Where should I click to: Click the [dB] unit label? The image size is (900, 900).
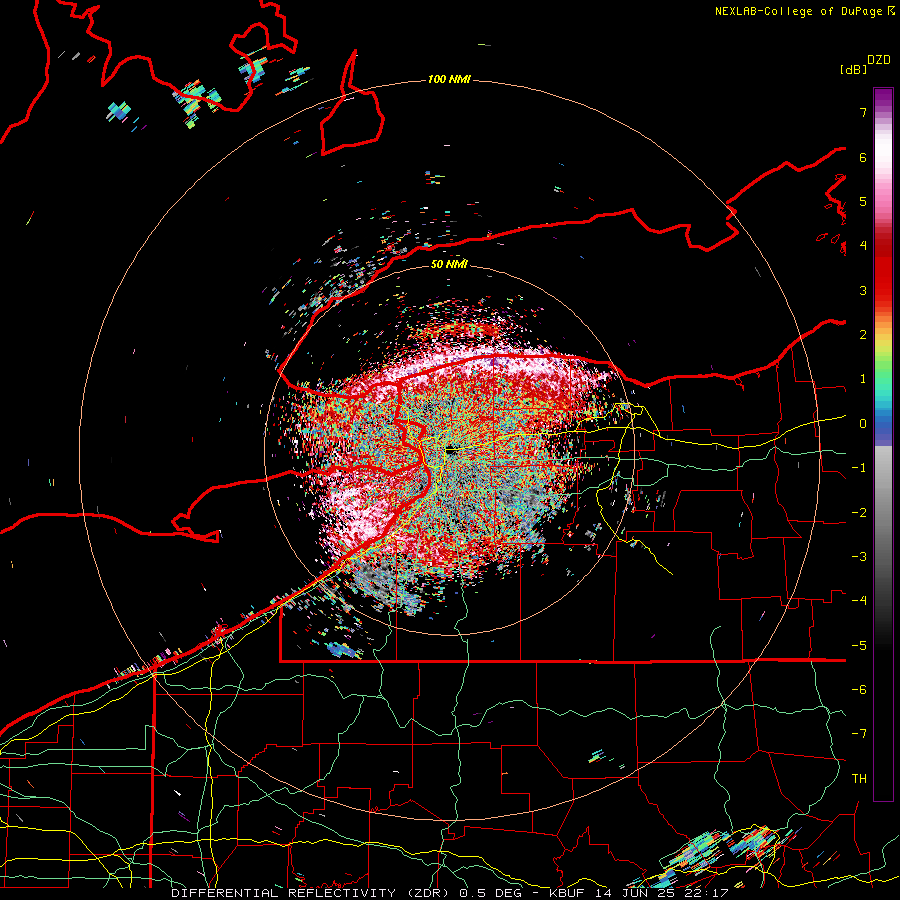click(x=854, y=69)
